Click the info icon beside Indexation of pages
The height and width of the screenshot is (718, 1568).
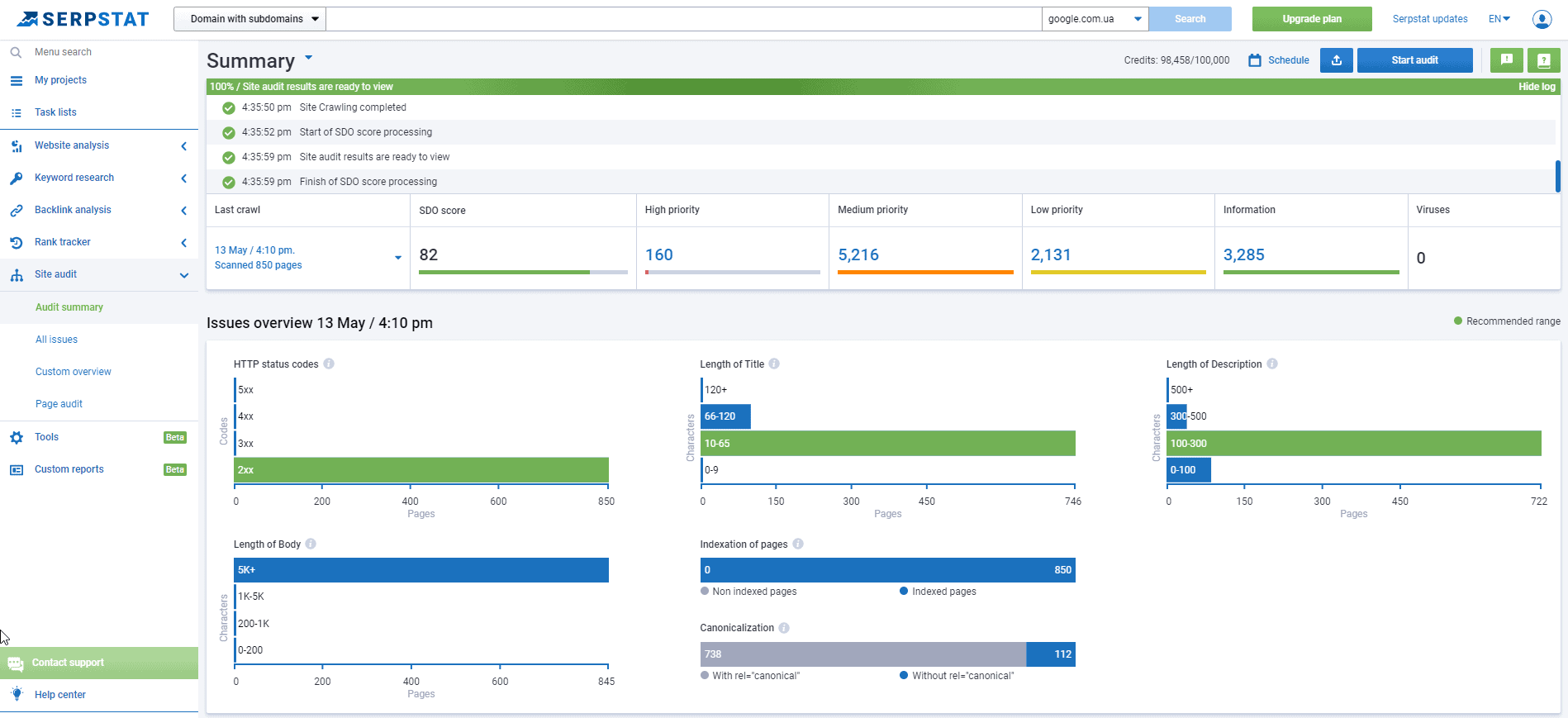(x=798, y=544)
